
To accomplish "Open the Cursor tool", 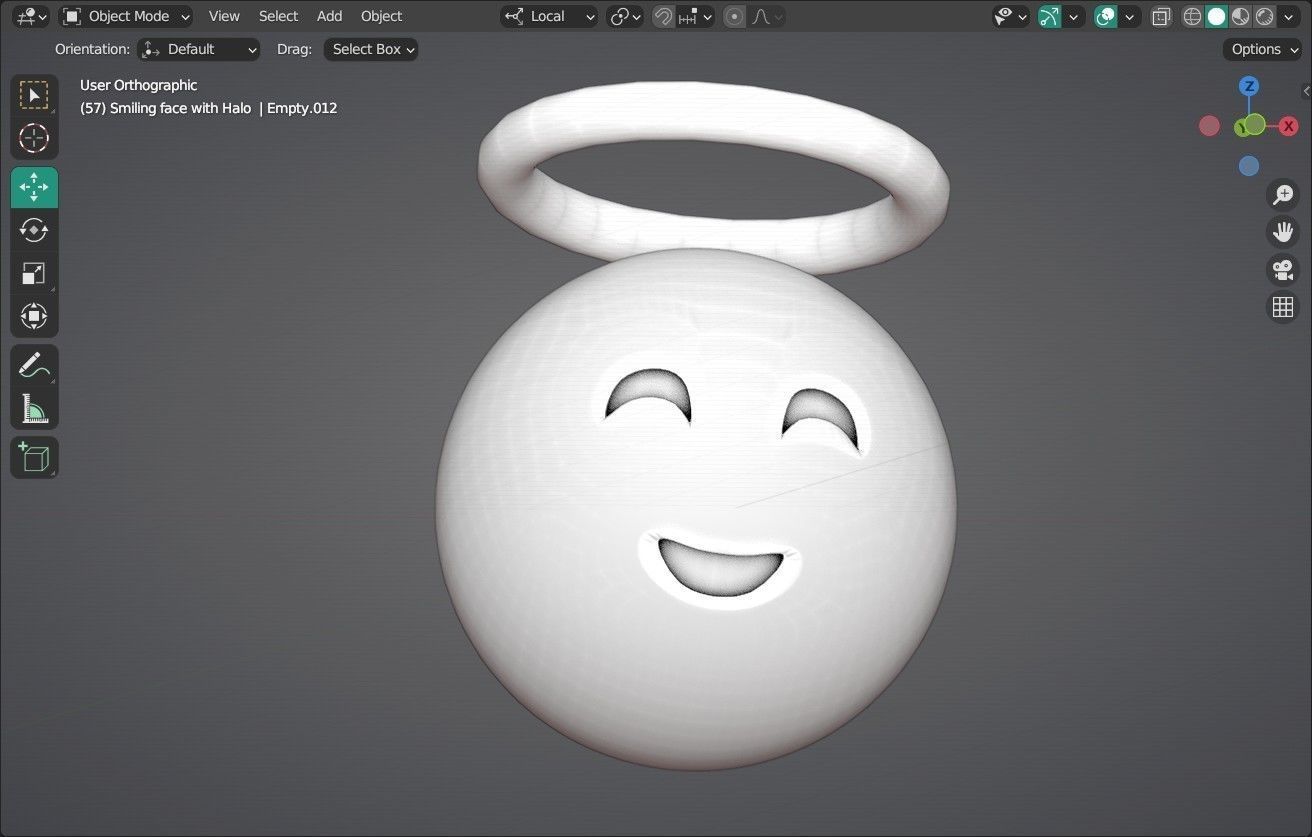I will pyautogui.click(x=34, y=139).
